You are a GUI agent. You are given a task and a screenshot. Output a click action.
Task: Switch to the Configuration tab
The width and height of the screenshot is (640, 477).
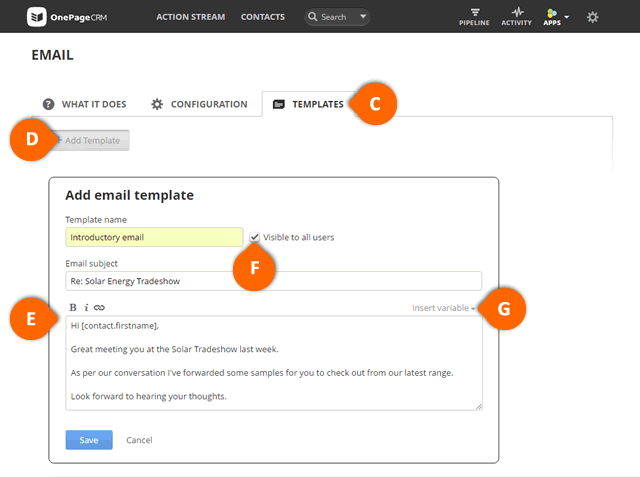[199, 104]
